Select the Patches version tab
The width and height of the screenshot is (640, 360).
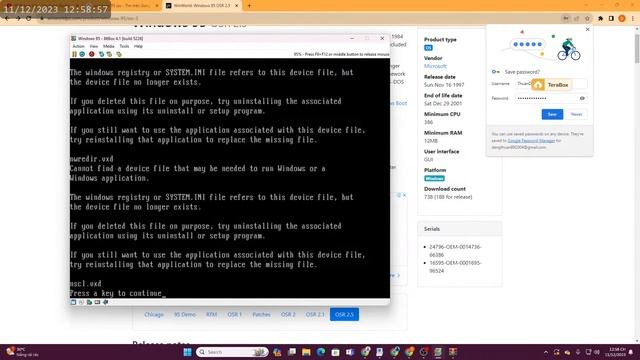pos(261,315)
